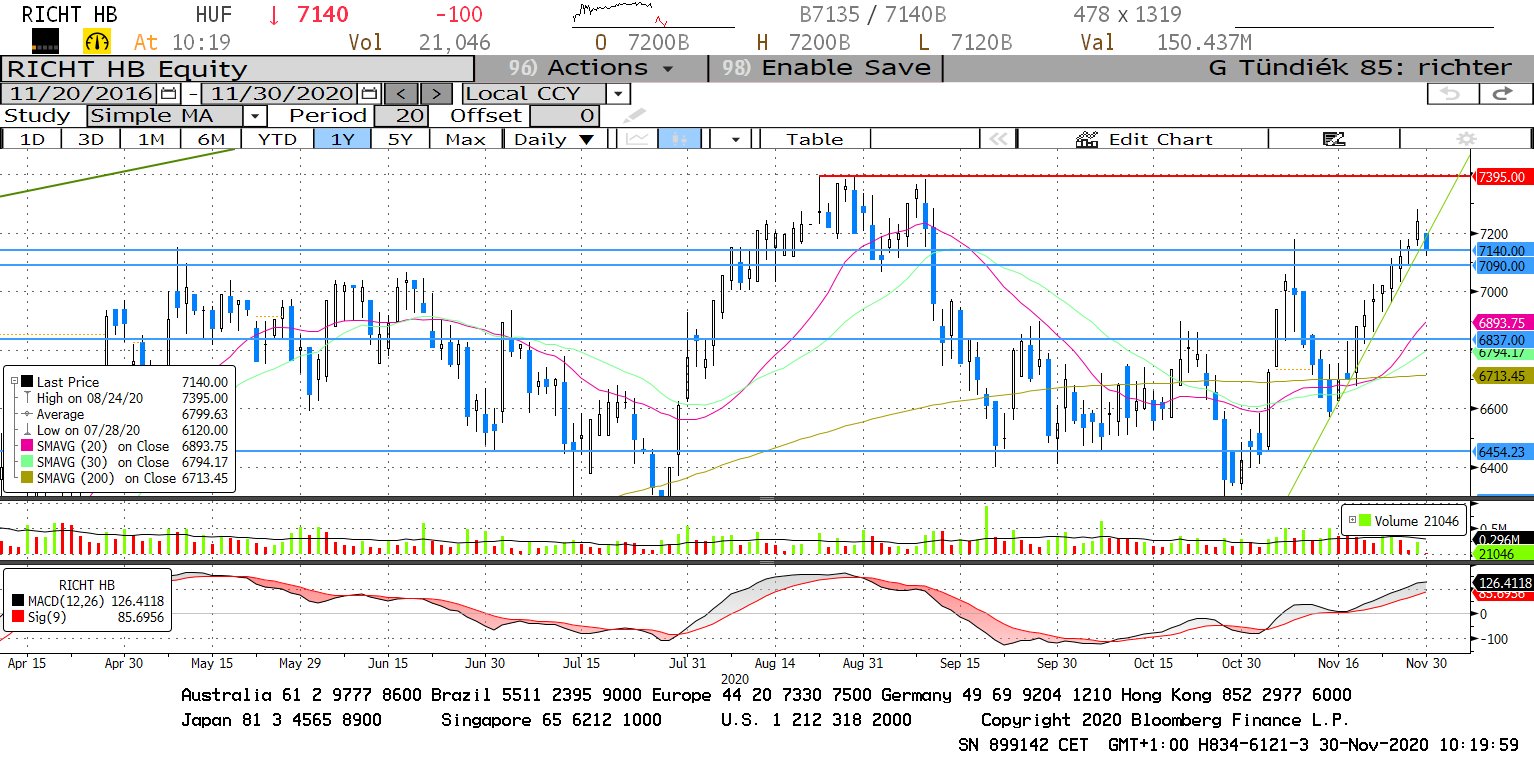The width and height of the screenshot is (1534, 774).
Task: Shift date range forward with right arrow
Action: click(436, 93)
